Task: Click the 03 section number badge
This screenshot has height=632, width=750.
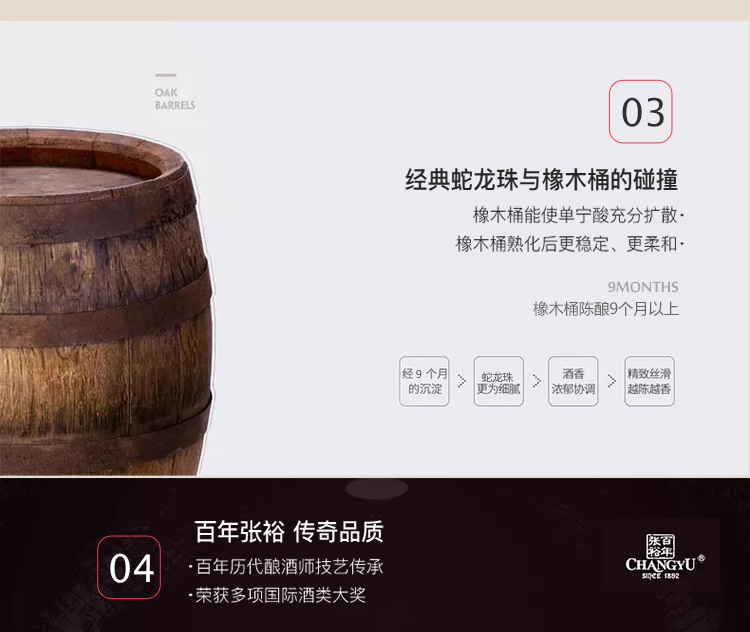Action: coord(640,111)
